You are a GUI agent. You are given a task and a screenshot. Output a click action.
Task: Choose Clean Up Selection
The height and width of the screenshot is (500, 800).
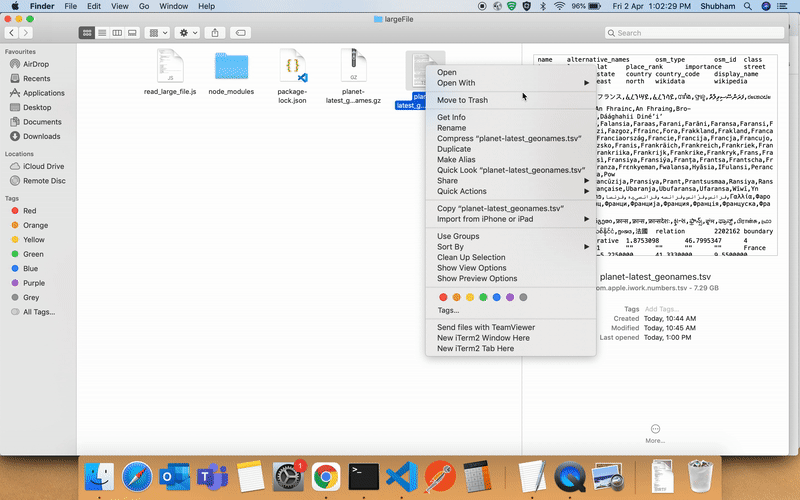coord(511,257)
